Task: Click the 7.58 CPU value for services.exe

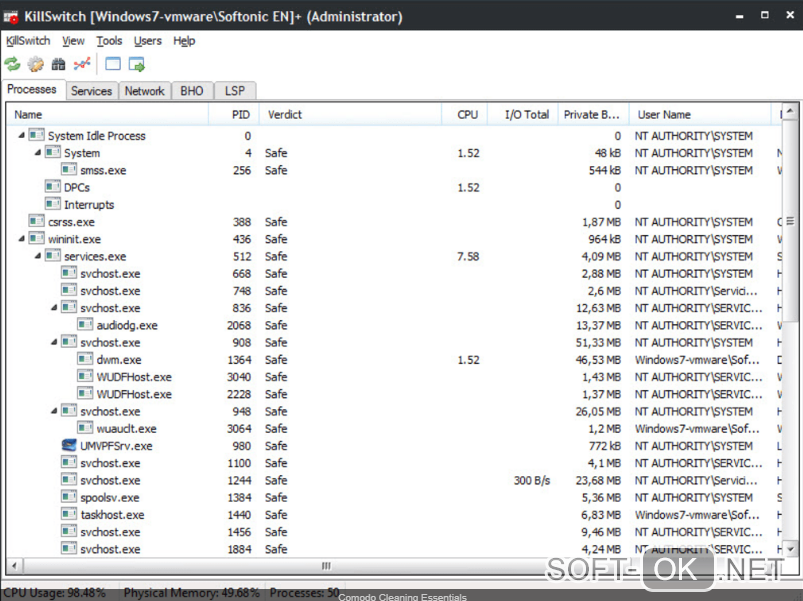Action: point(468,256)
